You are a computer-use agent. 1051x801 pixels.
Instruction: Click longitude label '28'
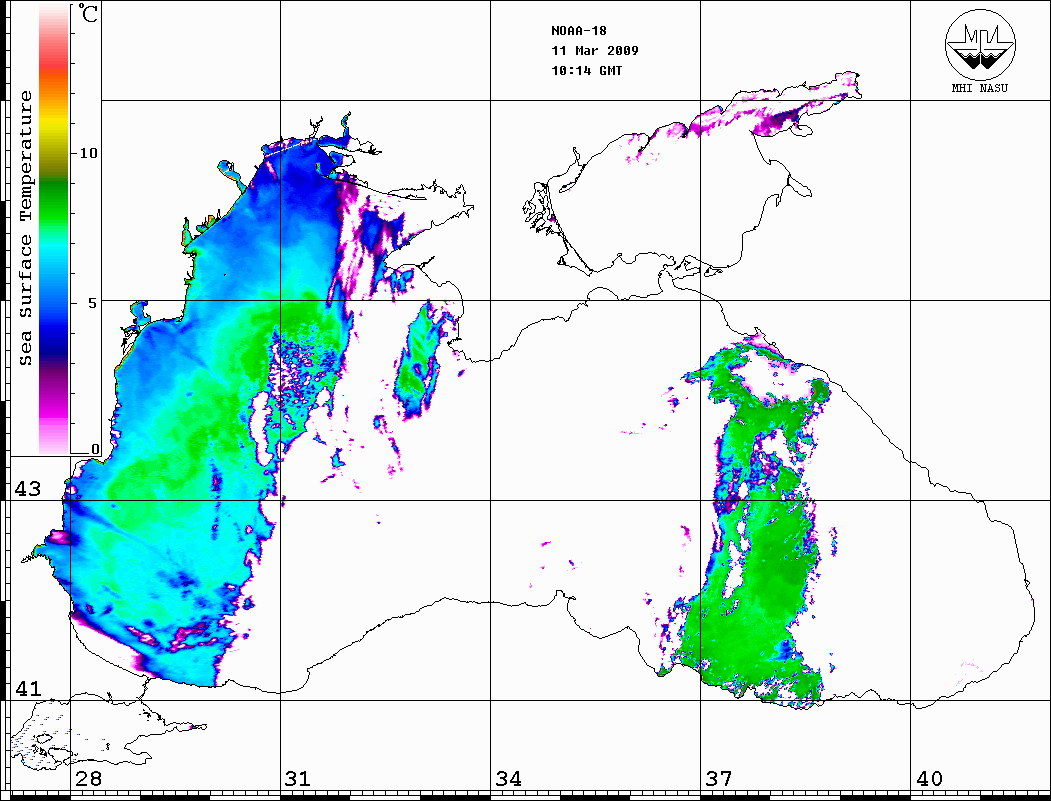click(88, 779)
